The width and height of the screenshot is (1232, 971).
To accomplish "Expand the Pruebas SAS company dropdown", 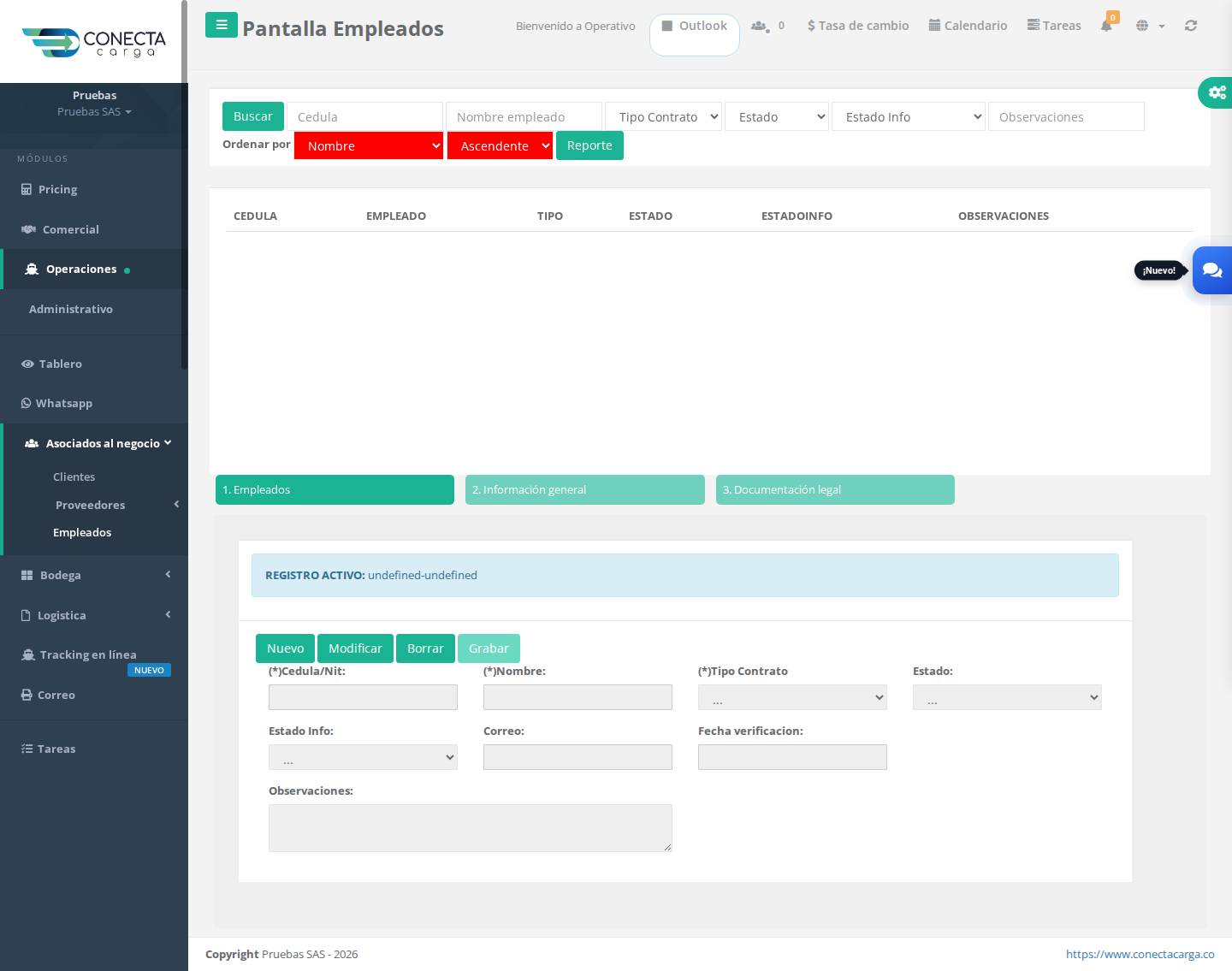I will pos(94,112).
